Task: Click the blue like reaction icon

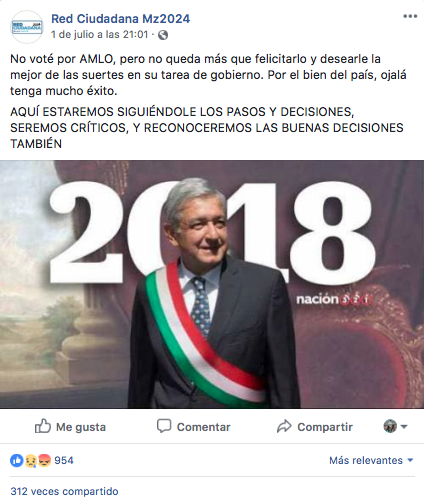Action: click(x=17, y=461)
